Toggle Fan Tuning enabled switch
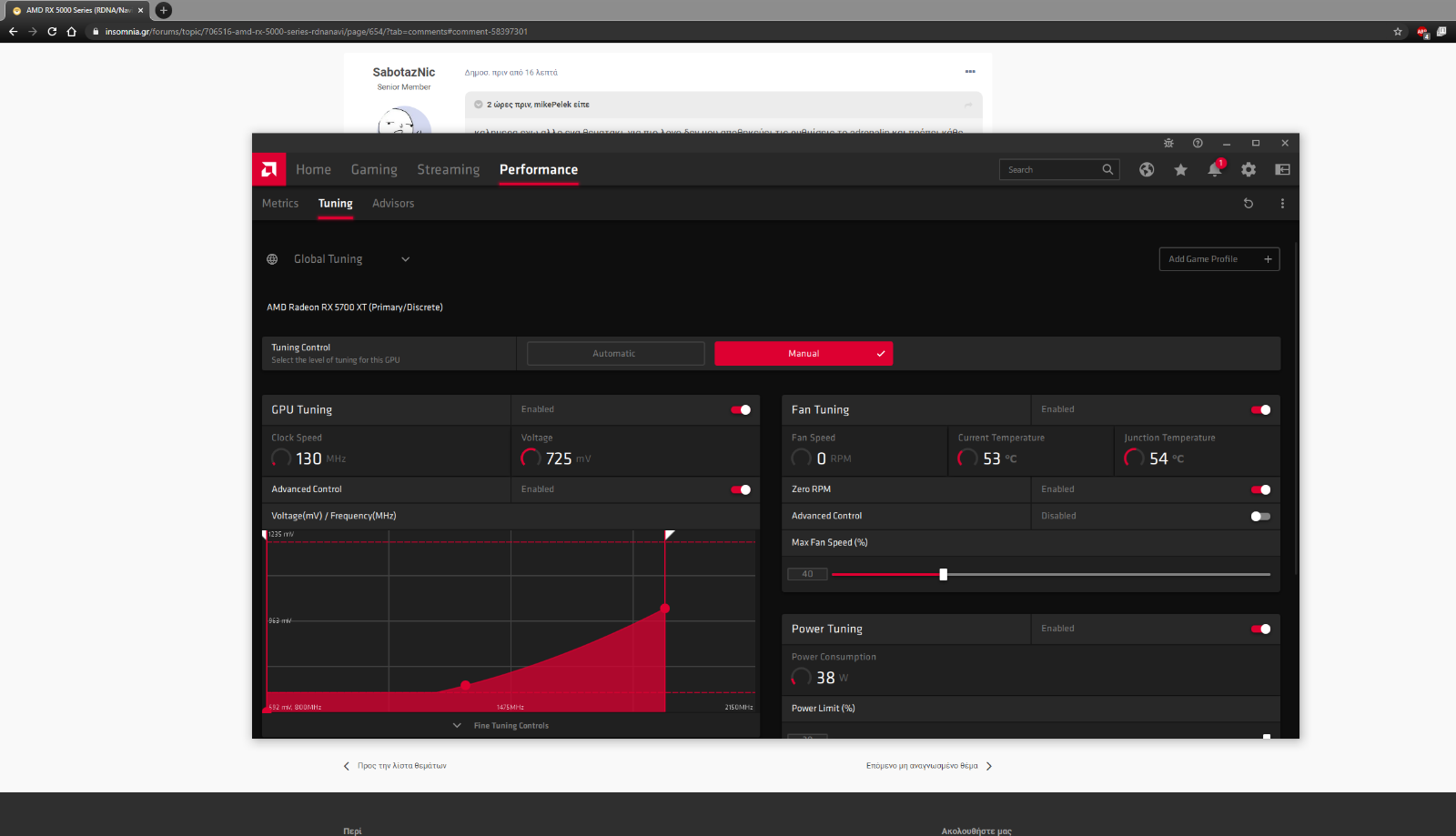Image resolution: width=1456 pixels, height=836 pixels. (1261, 410)
